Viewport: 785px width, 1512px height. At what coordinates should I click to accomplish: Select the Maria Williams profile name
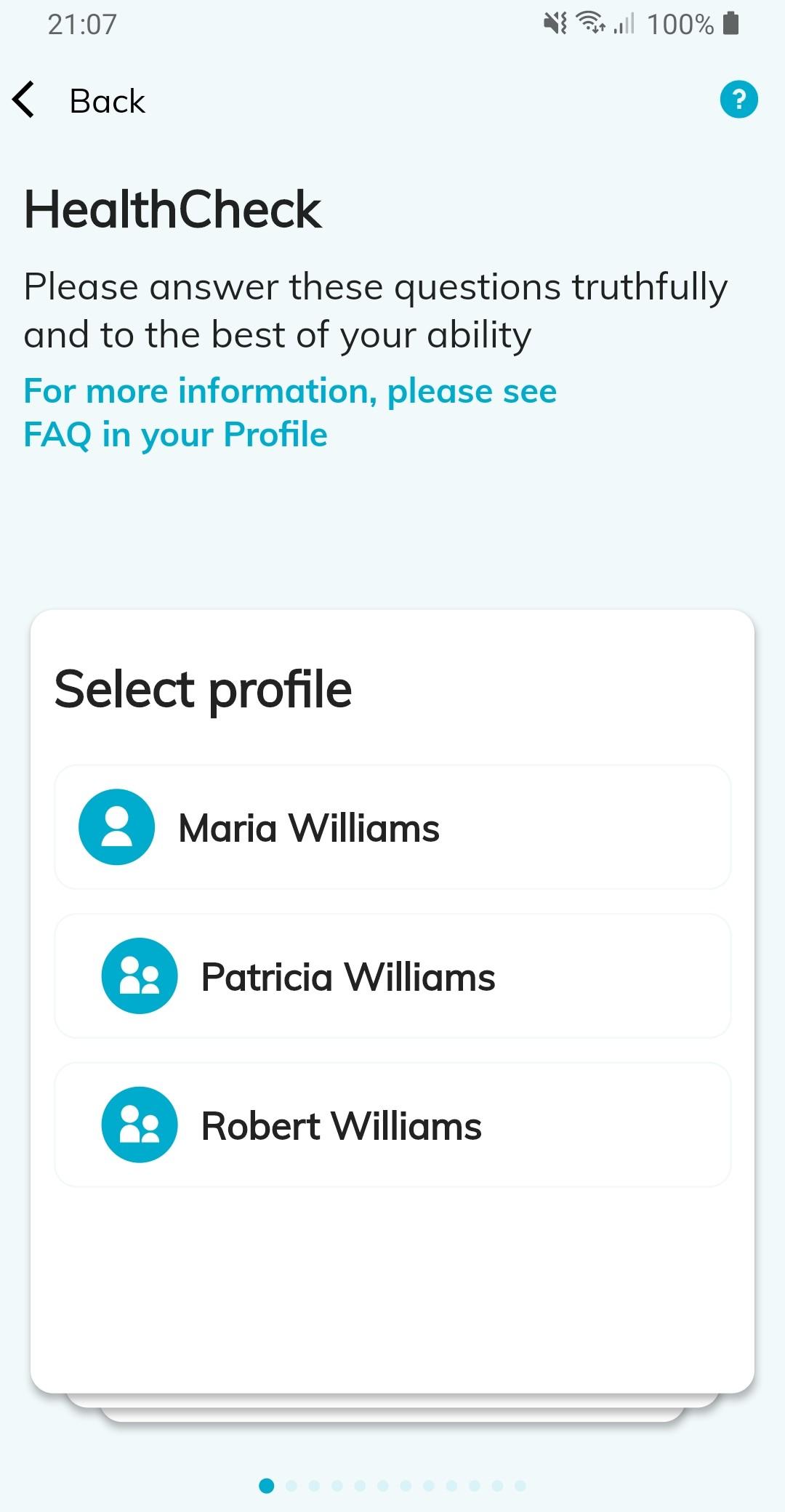[x=309, y=828]
